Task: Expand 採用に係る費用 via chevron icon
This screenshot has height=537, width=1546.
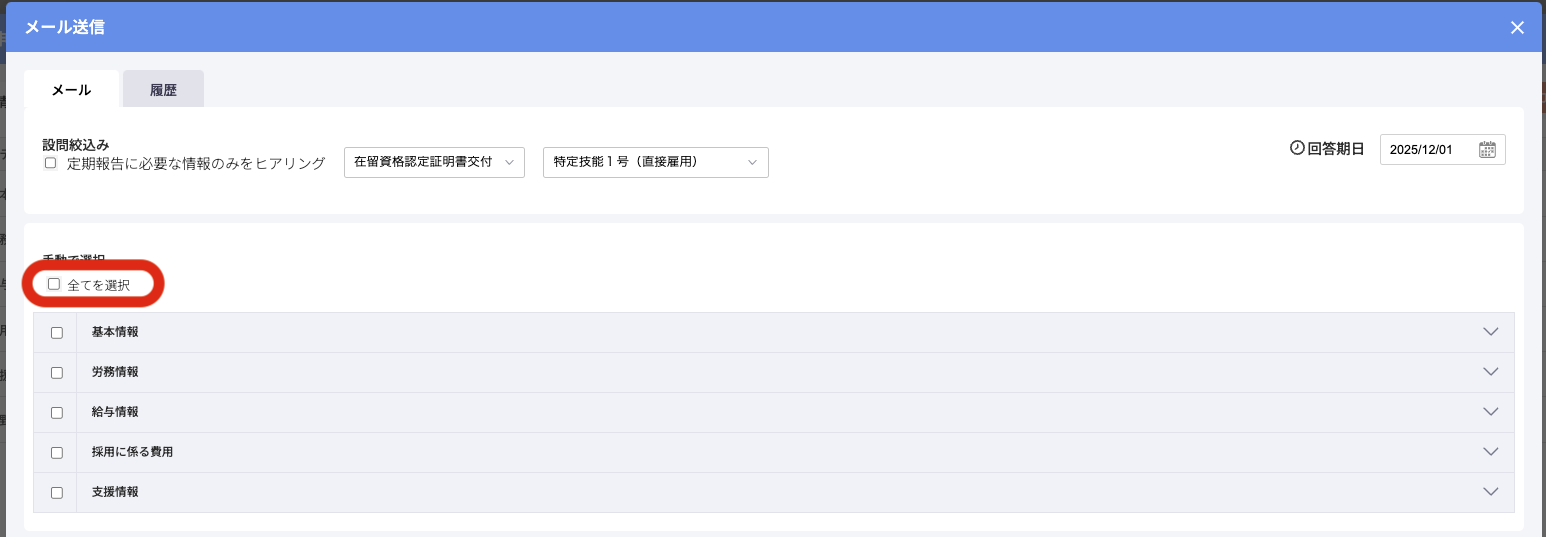Action: point(1491,452)
